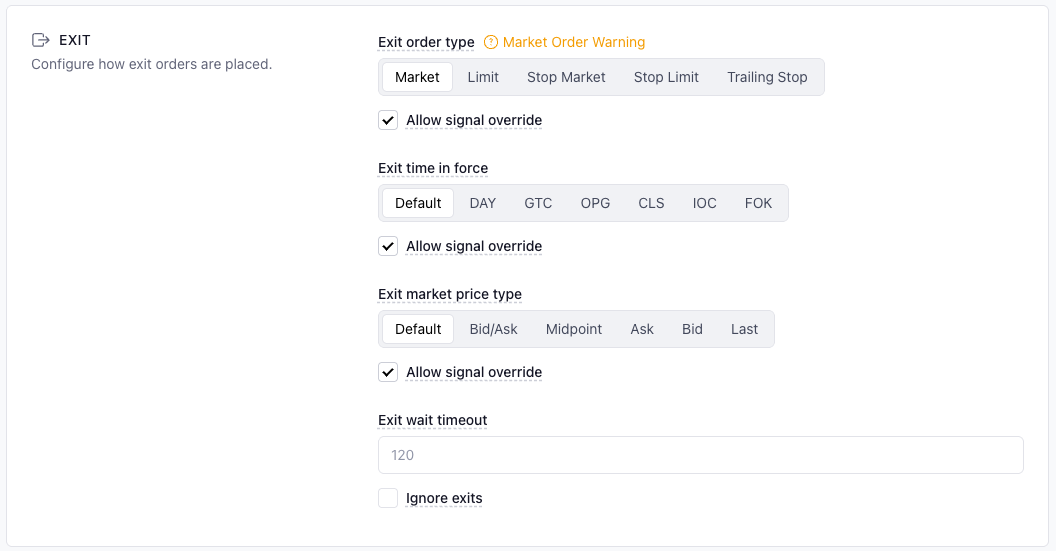
Task: Open the Market Order Warning link
Action: (x=574, y=42)
